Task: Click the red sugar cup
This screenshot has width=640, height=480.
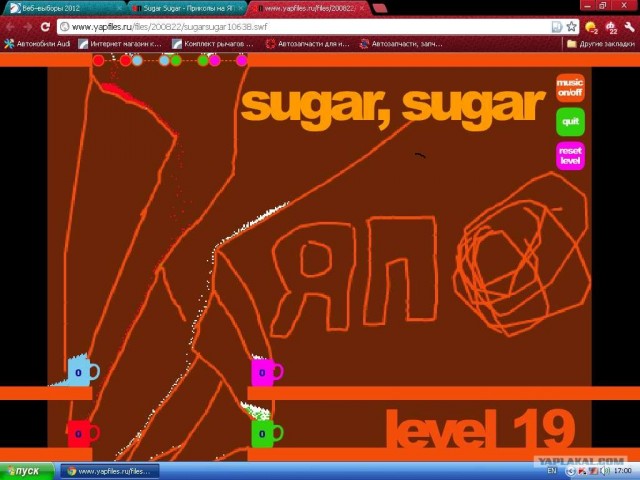Action: coord(83,433)
